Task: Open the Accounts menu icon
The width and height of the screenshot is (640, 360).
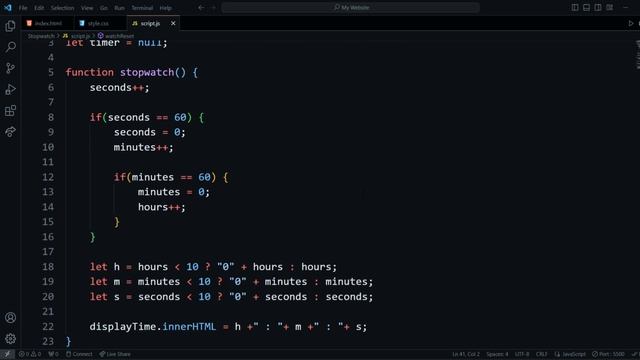Action: pyautogui.click(x=10, y=318)
